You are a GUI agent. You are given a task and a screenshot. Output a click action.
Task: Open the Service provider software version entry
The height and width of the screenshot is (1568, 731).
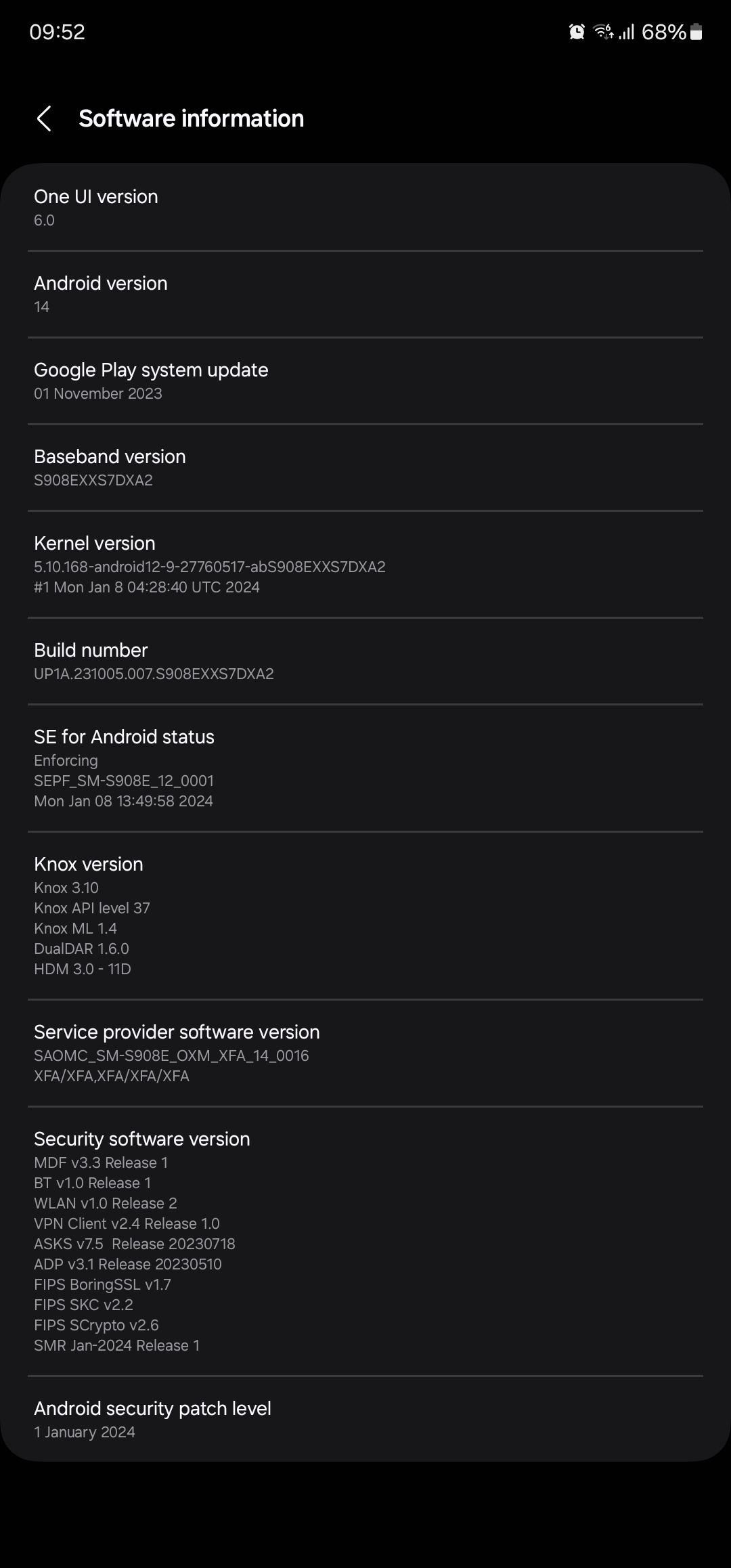point(365,1053)
